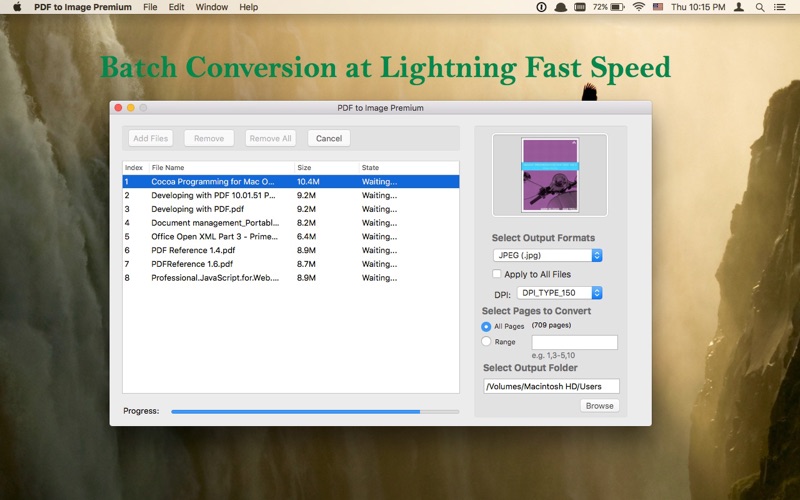Open the Help menu

(x=248, y=7)
